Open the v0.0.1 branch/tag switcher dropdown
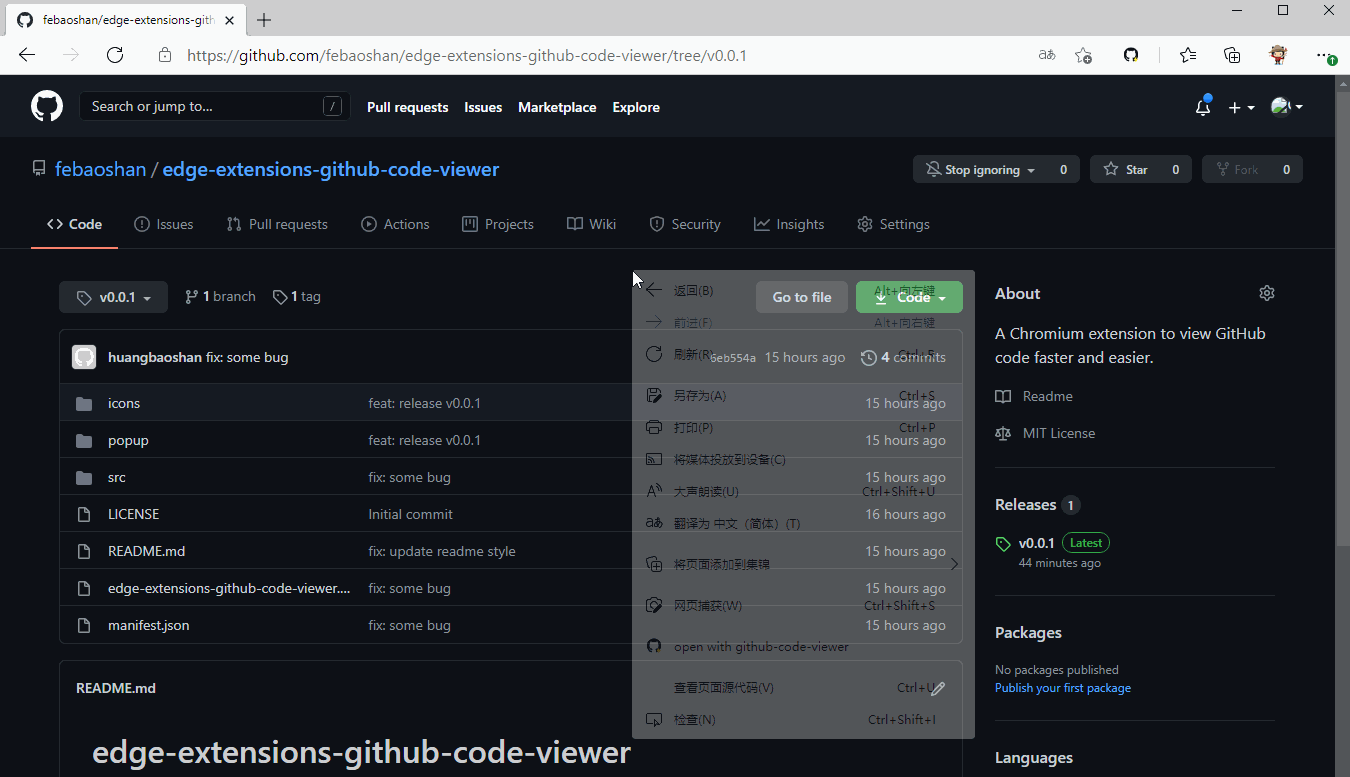1350x777 pixels. (x=115, y=297)
